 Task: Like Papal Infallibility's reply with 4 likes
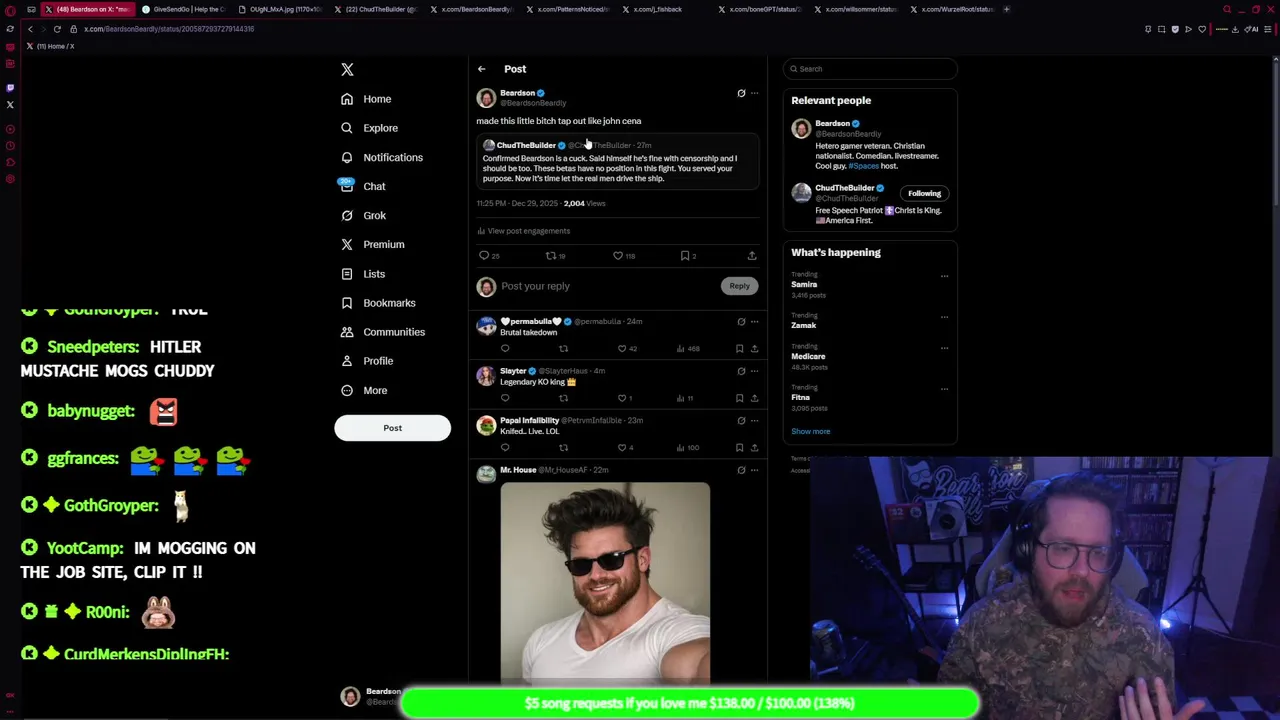pos(625,448)
